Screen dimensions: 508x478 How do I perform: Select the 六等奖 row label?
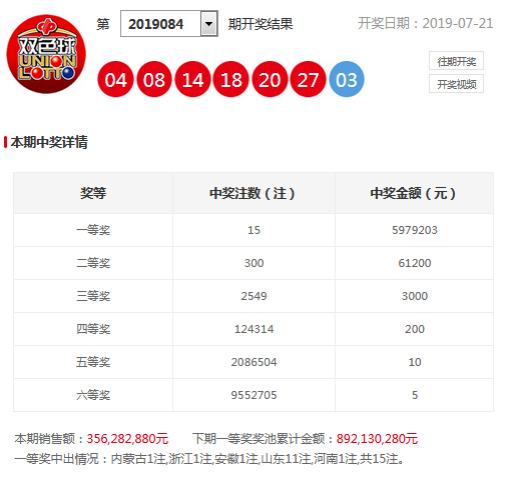coord(93,395)
